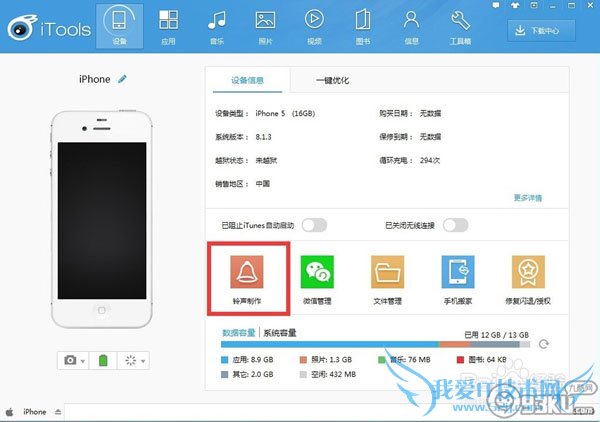The width and height of the screenshot is (600, 422).
Task: Take a device screenshot with camera icon
Action: (x=70, y=360)
